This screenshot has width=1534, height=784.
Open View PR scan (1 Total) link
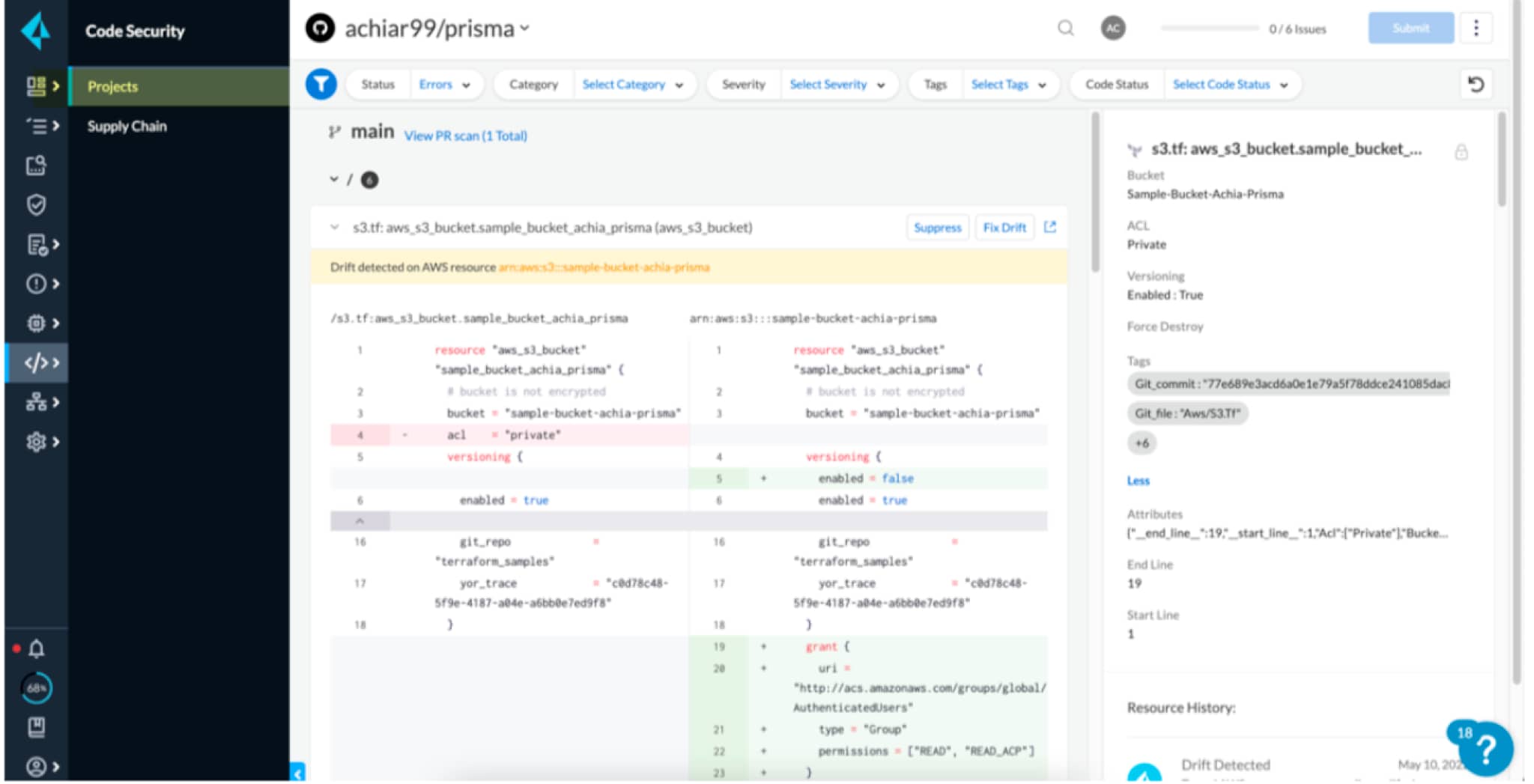pyautogui.click(x=465, y=136)
